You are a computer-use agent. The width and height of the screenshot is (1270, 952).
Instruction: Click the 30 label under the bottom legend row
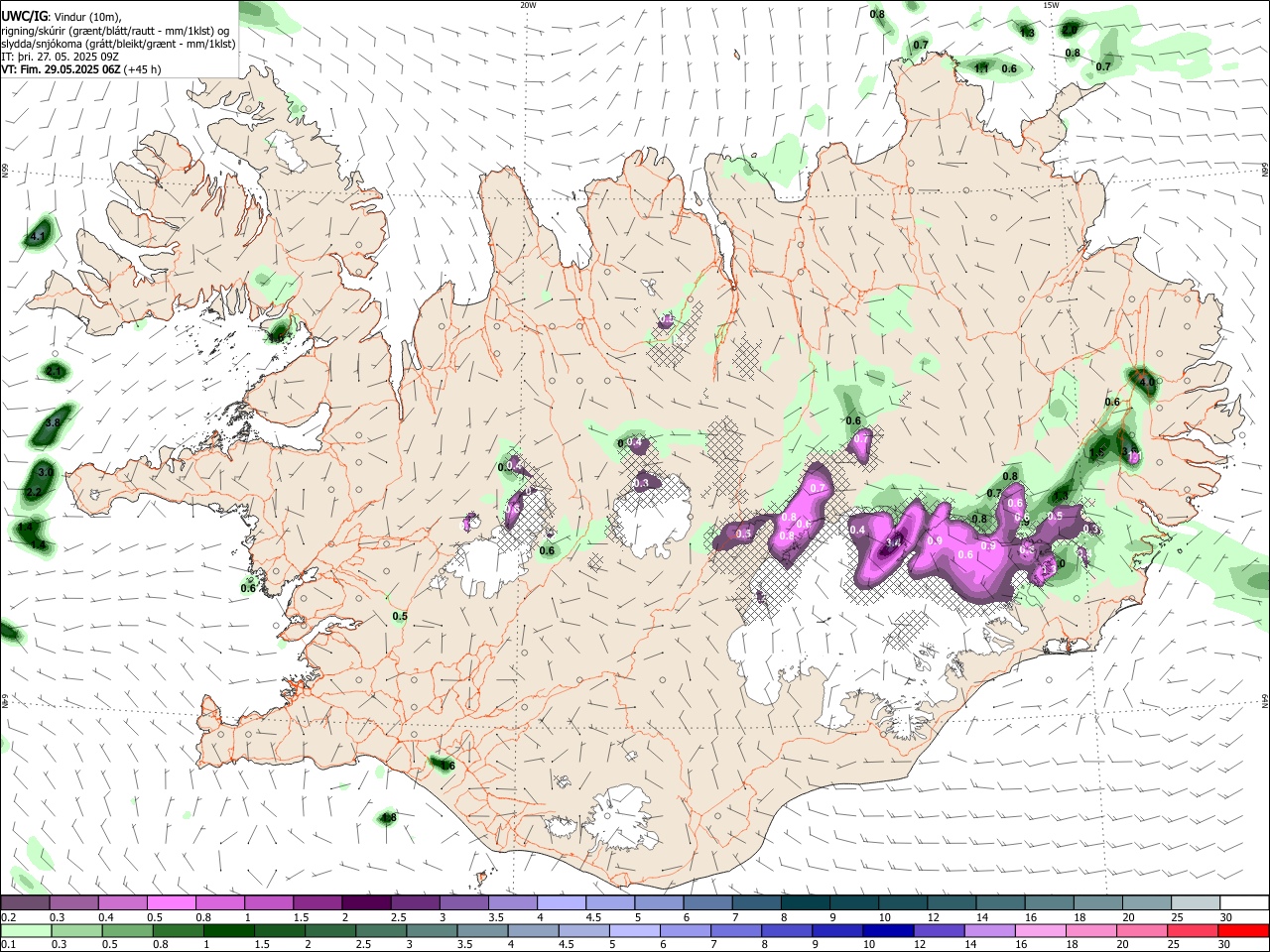[1226, 945]
